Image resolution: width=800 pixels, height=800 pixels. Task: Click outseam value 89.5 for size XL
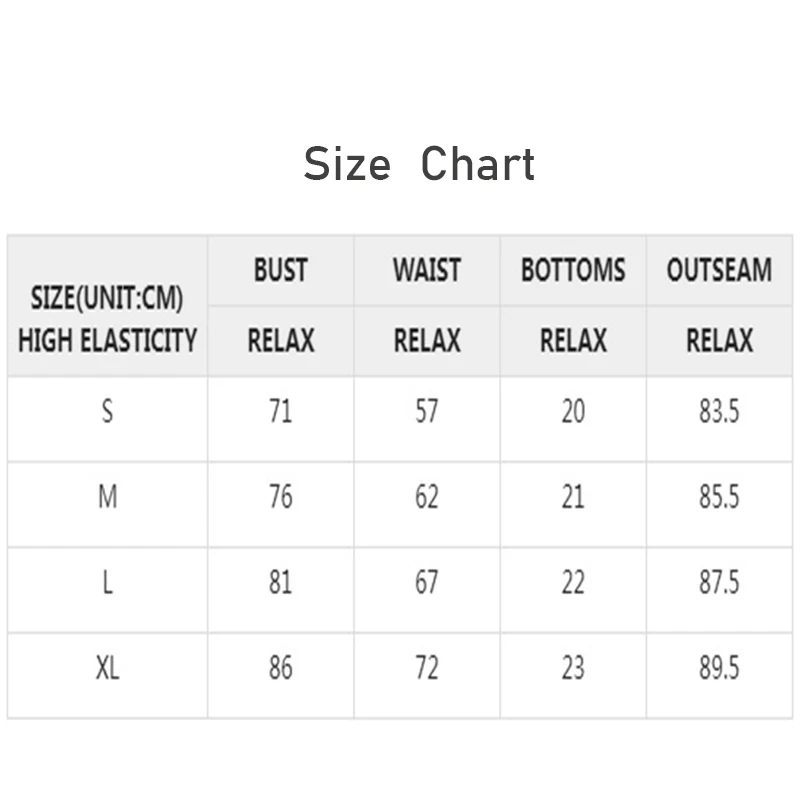719,668
